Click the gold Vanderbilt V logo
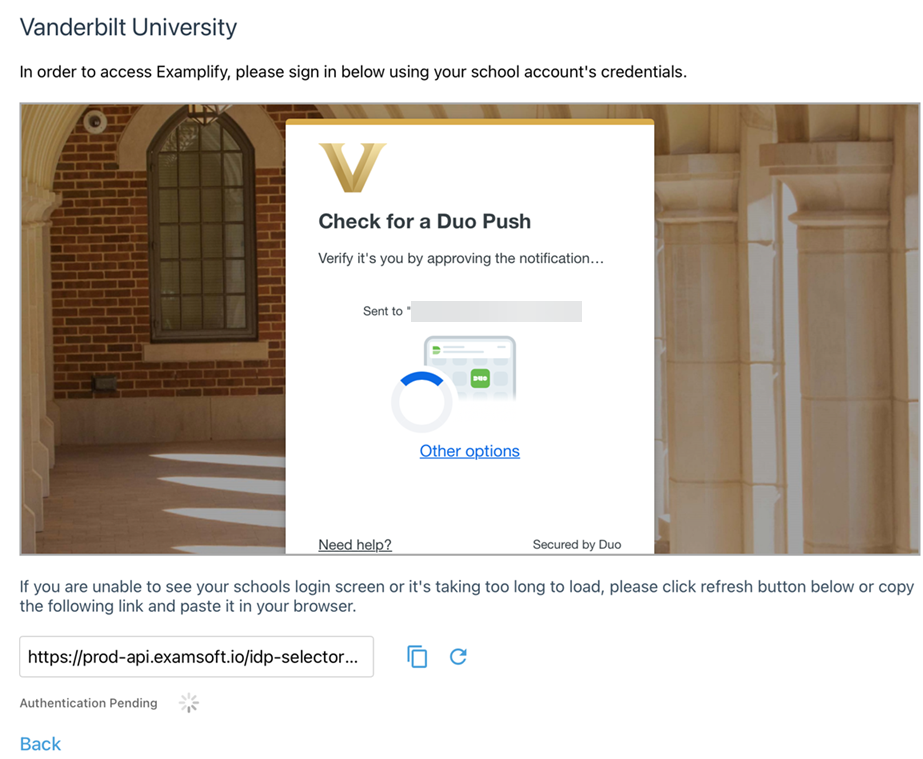Screen dimensions: 923x759 tap(352, 167)
